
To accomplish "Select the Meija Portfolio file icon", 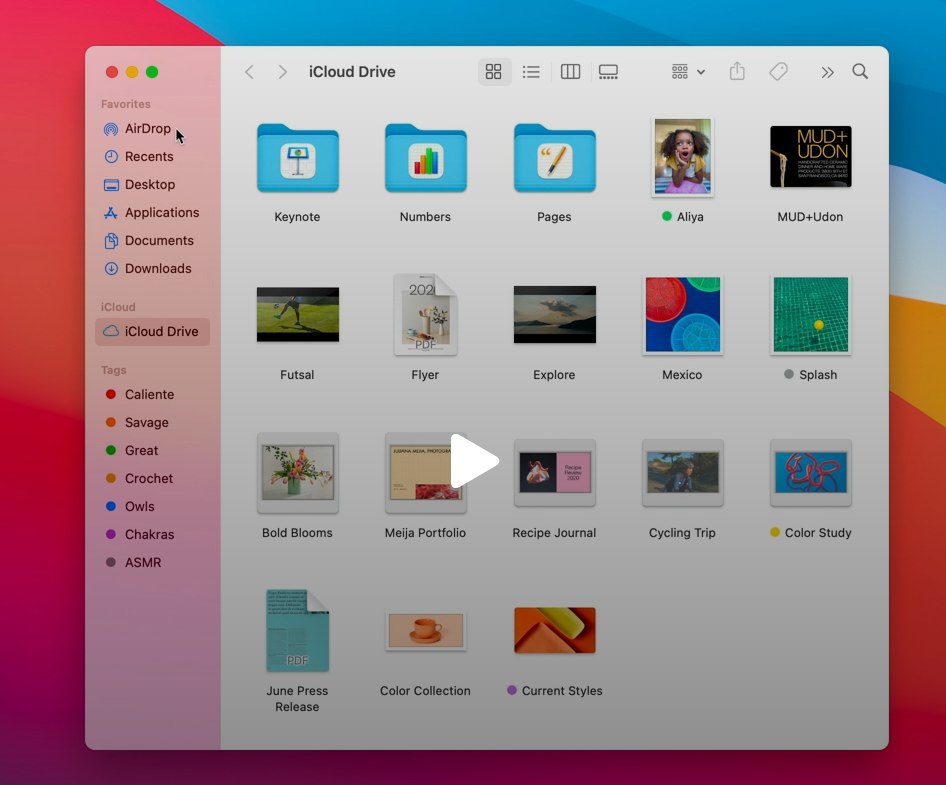I will (425, 472).
